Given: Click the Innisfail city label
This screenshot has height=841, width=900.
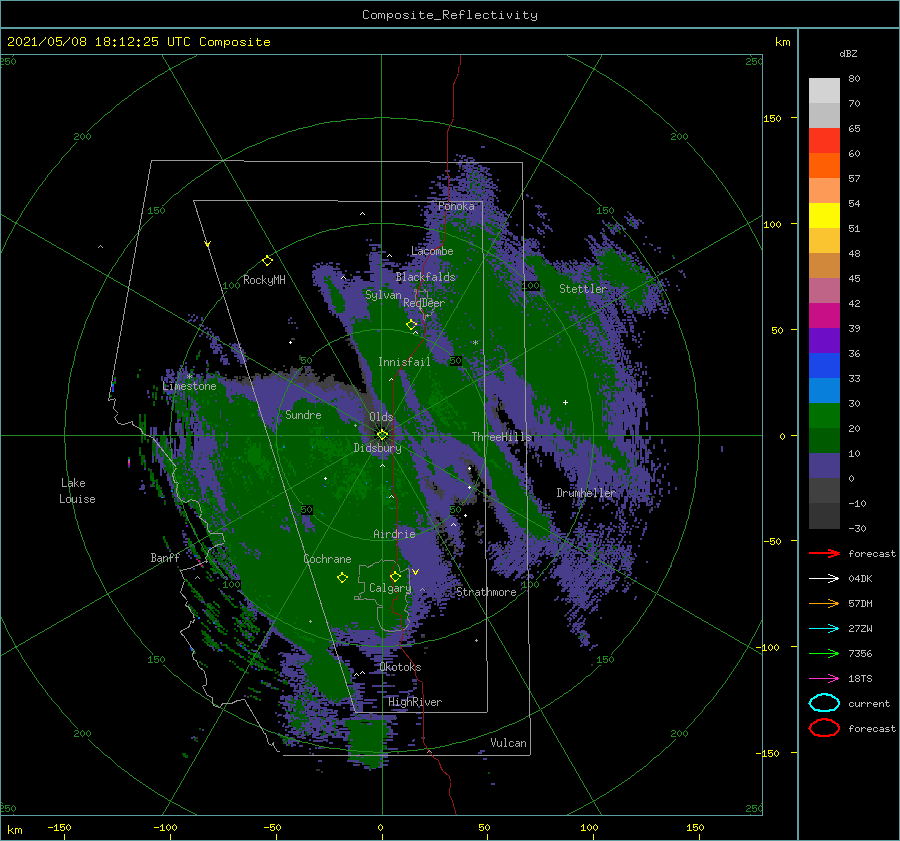Looking at the screenshot, I should click(404, 362).
